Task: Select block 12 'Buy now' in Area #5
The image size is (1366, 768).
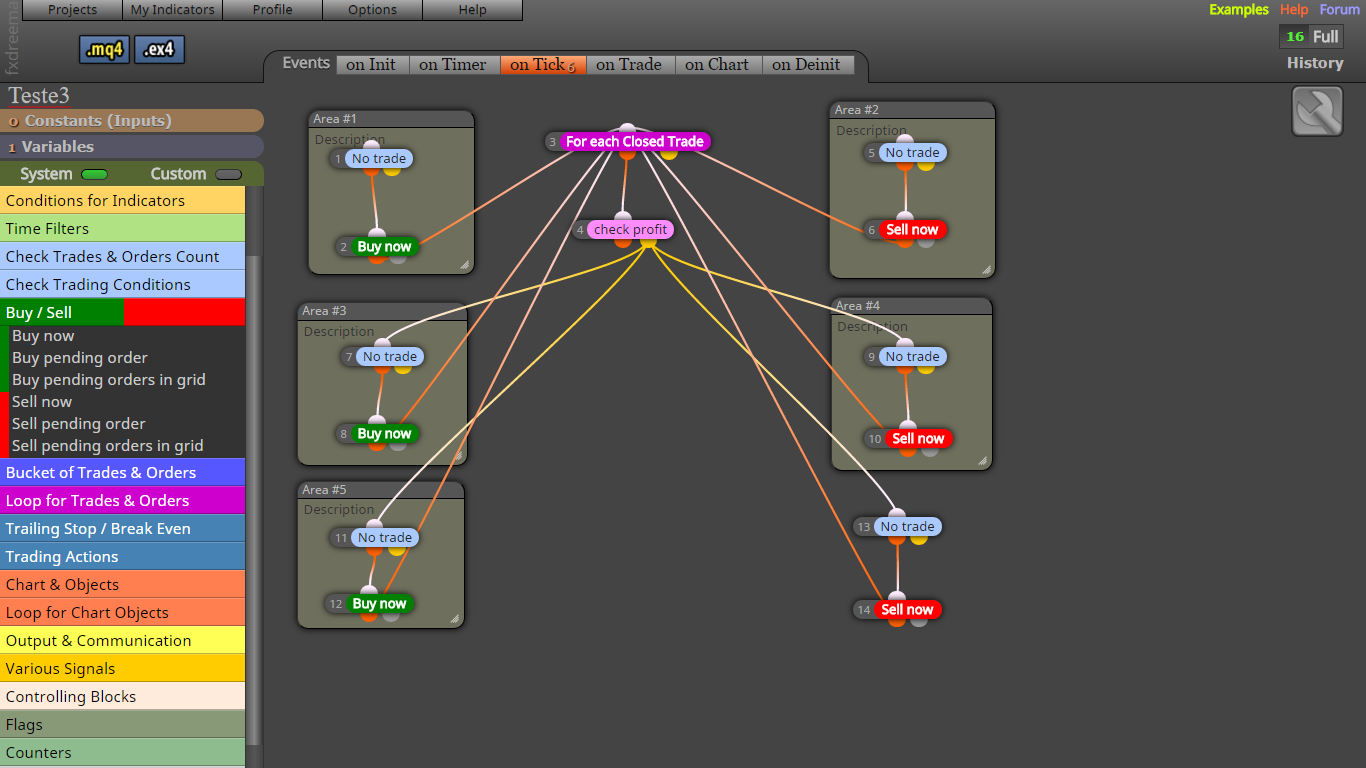Action: [x=379, y=604]
